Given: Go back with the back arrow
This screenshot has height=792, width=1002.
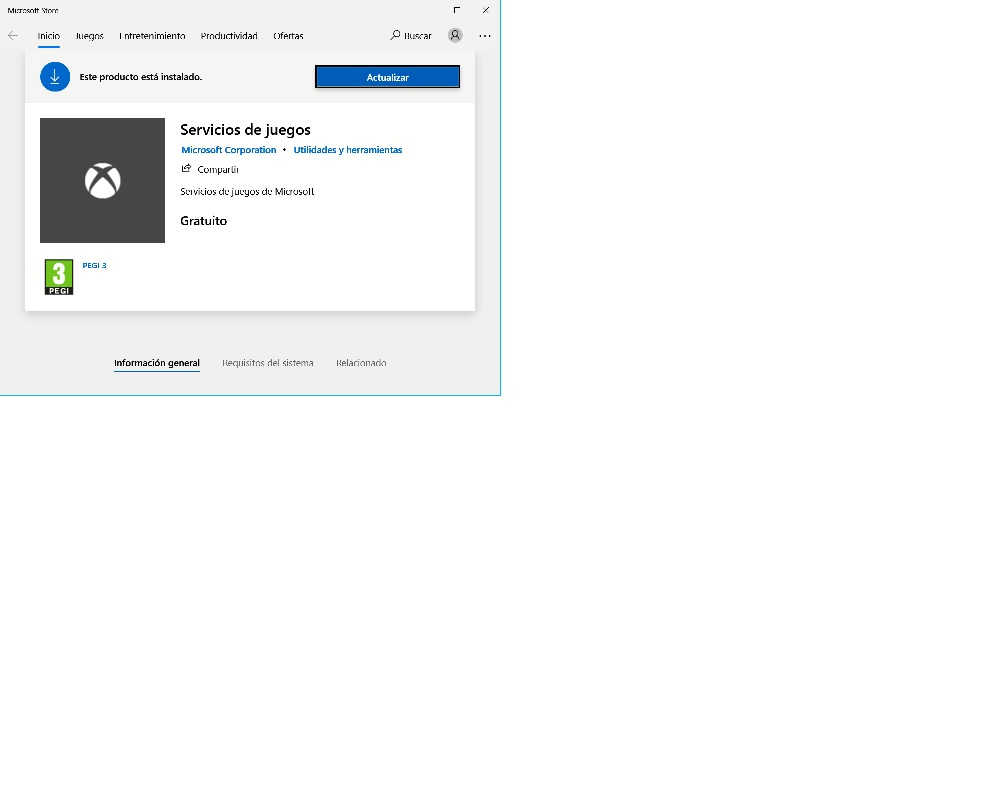Looking at the screenshot, I should pos(13,36).
